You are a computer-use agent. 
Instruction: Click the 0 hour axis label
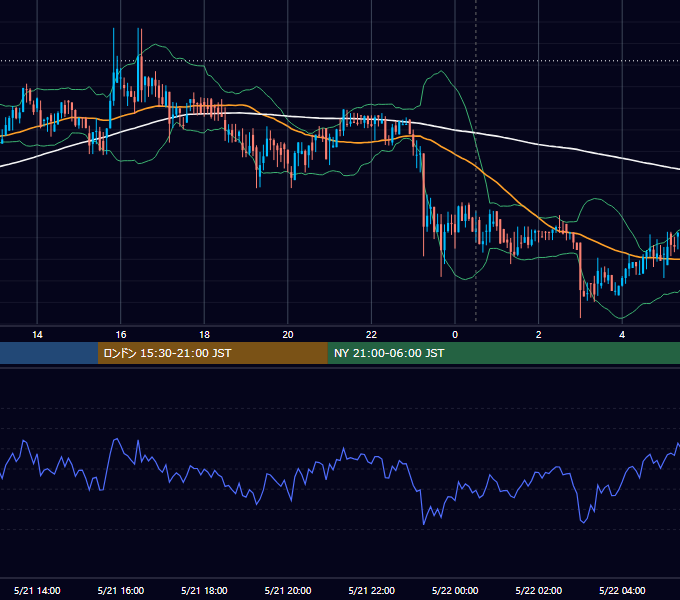point(455,335)
